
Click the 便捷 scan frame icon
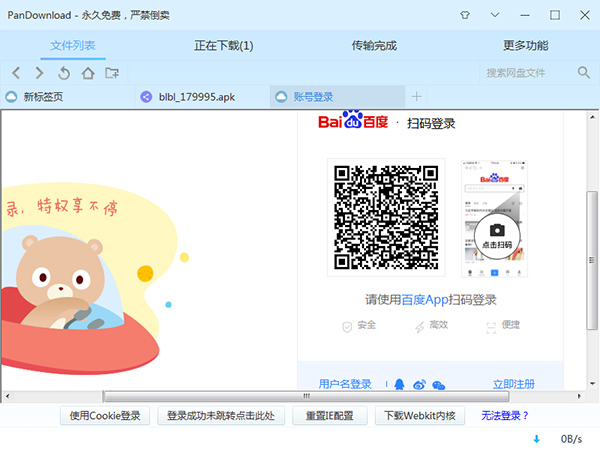tap(491, 328)
